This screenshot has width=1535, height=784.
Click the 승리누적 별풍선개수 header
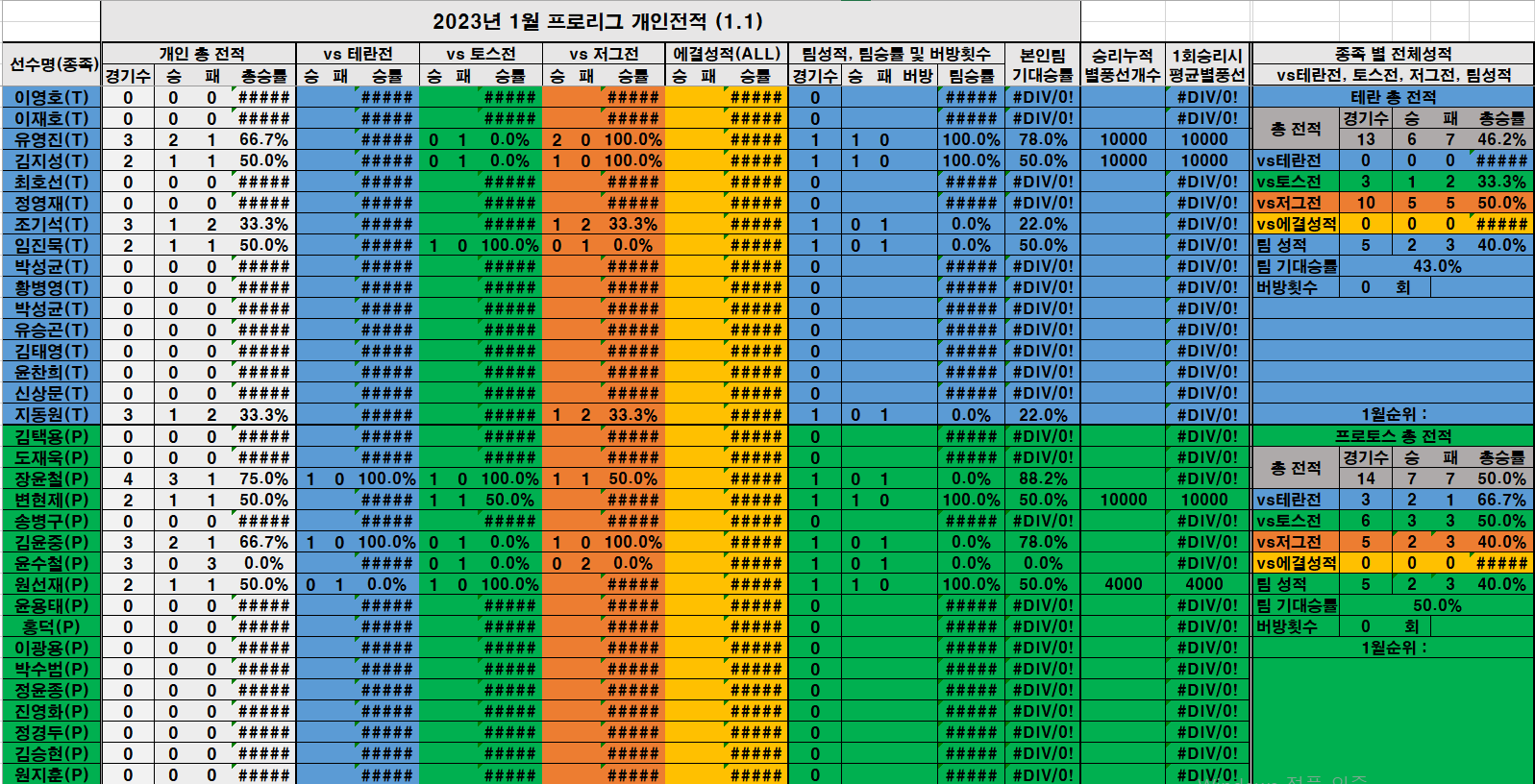tap(1123, 64)
